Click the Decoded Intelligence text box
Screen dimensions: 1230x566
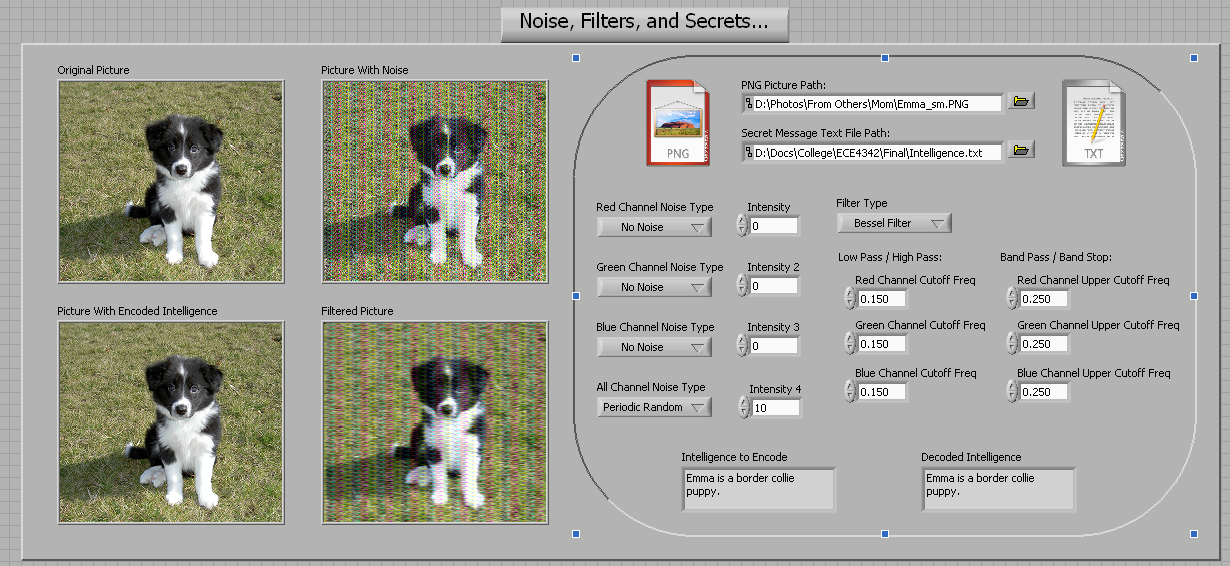pyautogui.click(x=998, y=488)
